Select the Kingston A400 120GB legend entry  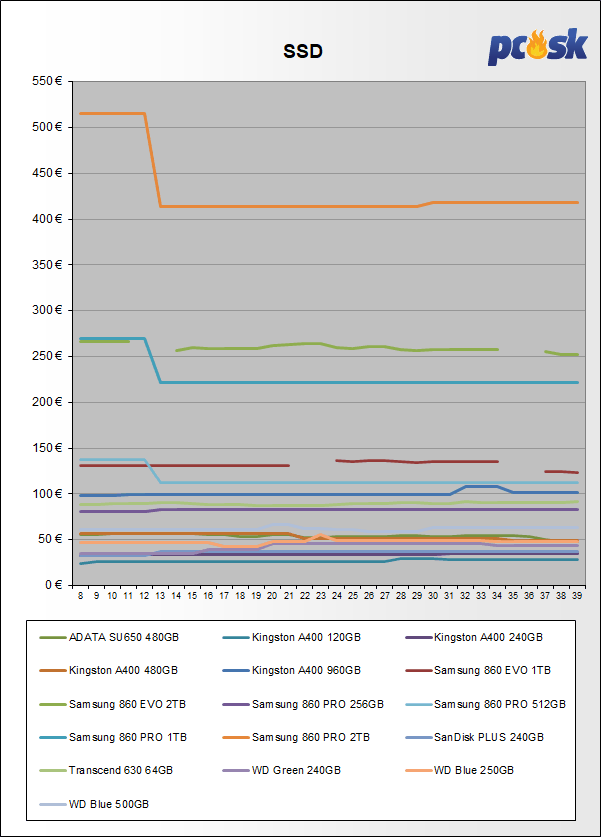pos(292,637)
